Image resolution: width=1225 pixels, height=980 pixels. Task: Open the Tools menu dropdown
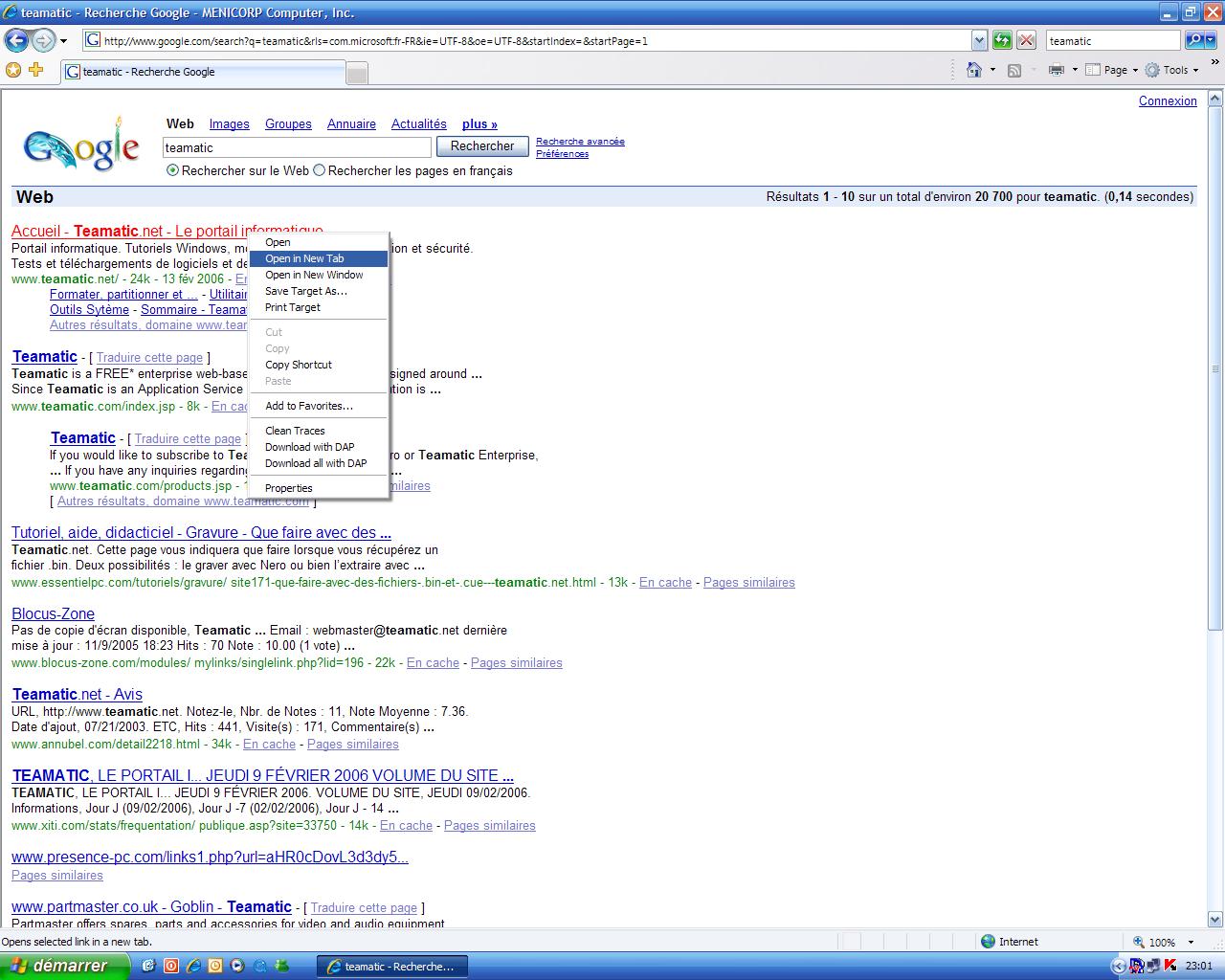(1171, 70)
